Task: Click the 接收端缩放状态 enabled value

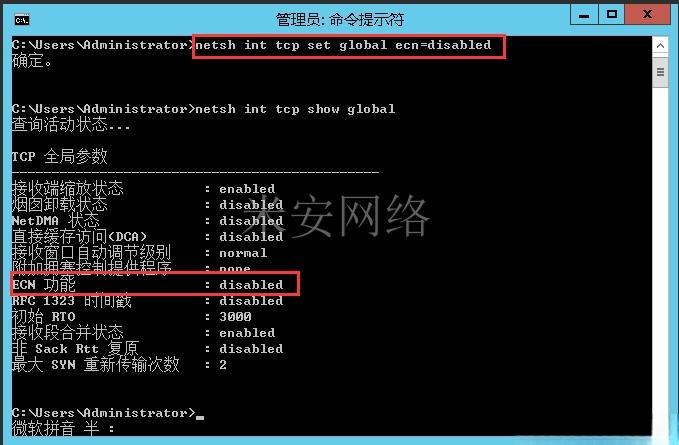Action: click(247, 189)
